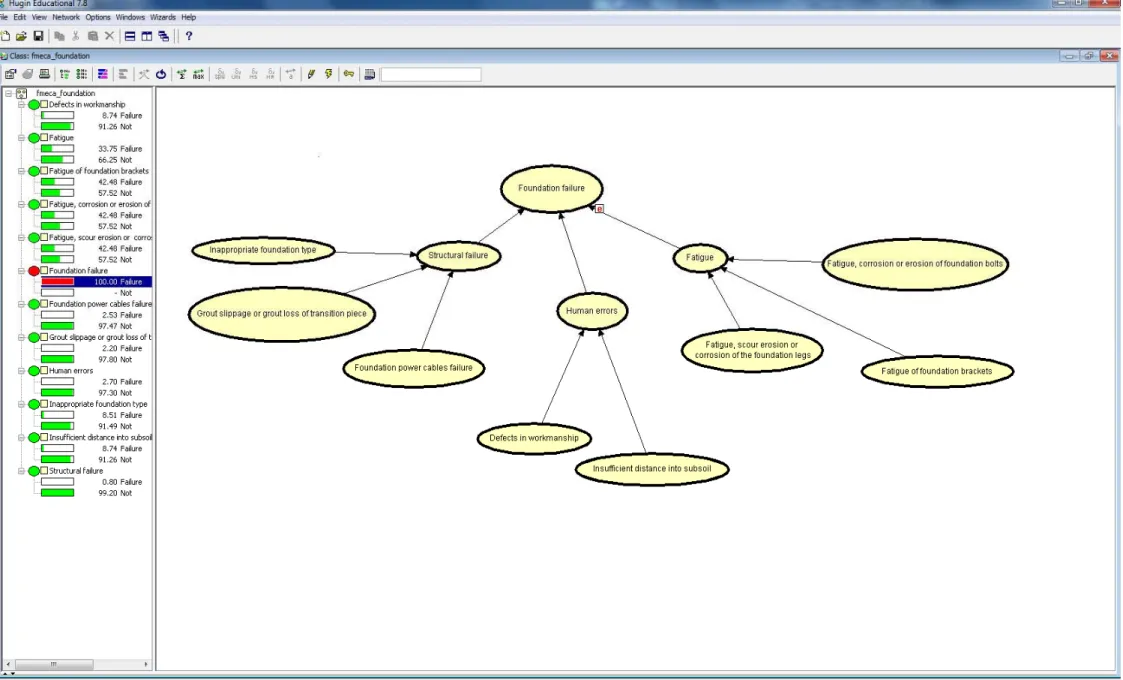
Task: Toggle checkbox next to Fatigue node
Action: (x=44, y=138)
